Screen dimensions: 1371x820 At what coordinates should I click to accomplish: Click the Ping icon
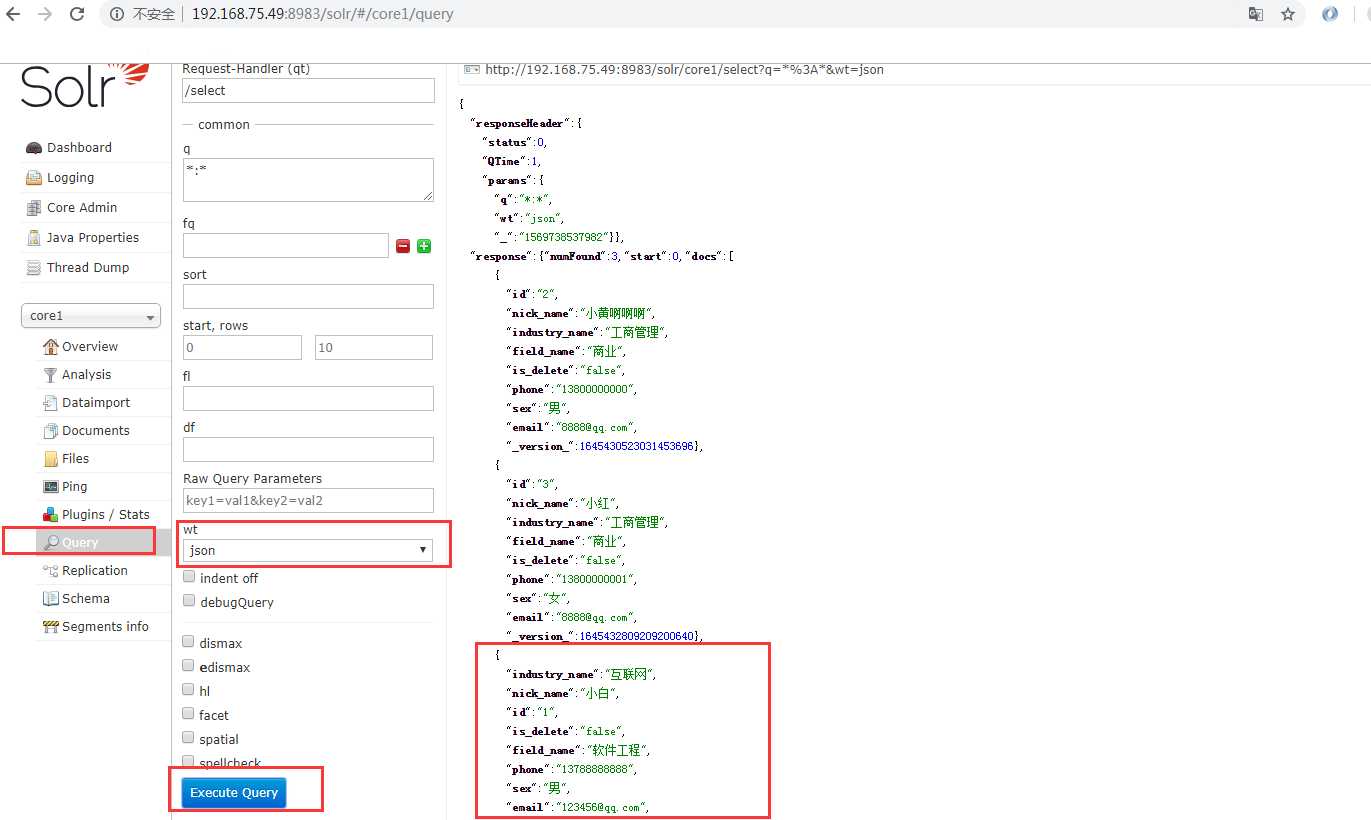pyautogui.click(x=51, y=487)
